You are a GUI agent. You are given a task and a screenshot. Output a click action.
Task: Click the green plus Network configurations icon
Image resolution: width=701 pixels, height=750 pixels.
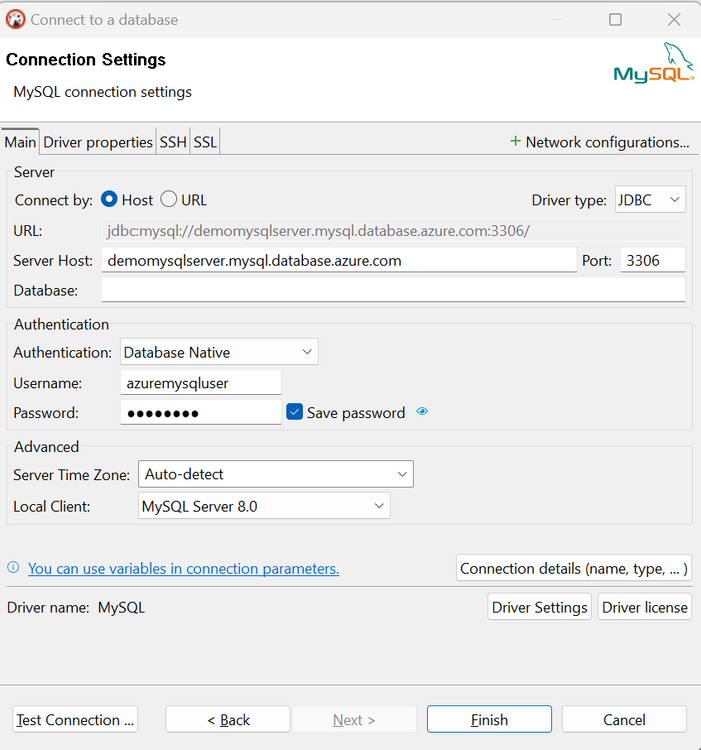coord(516,142)
